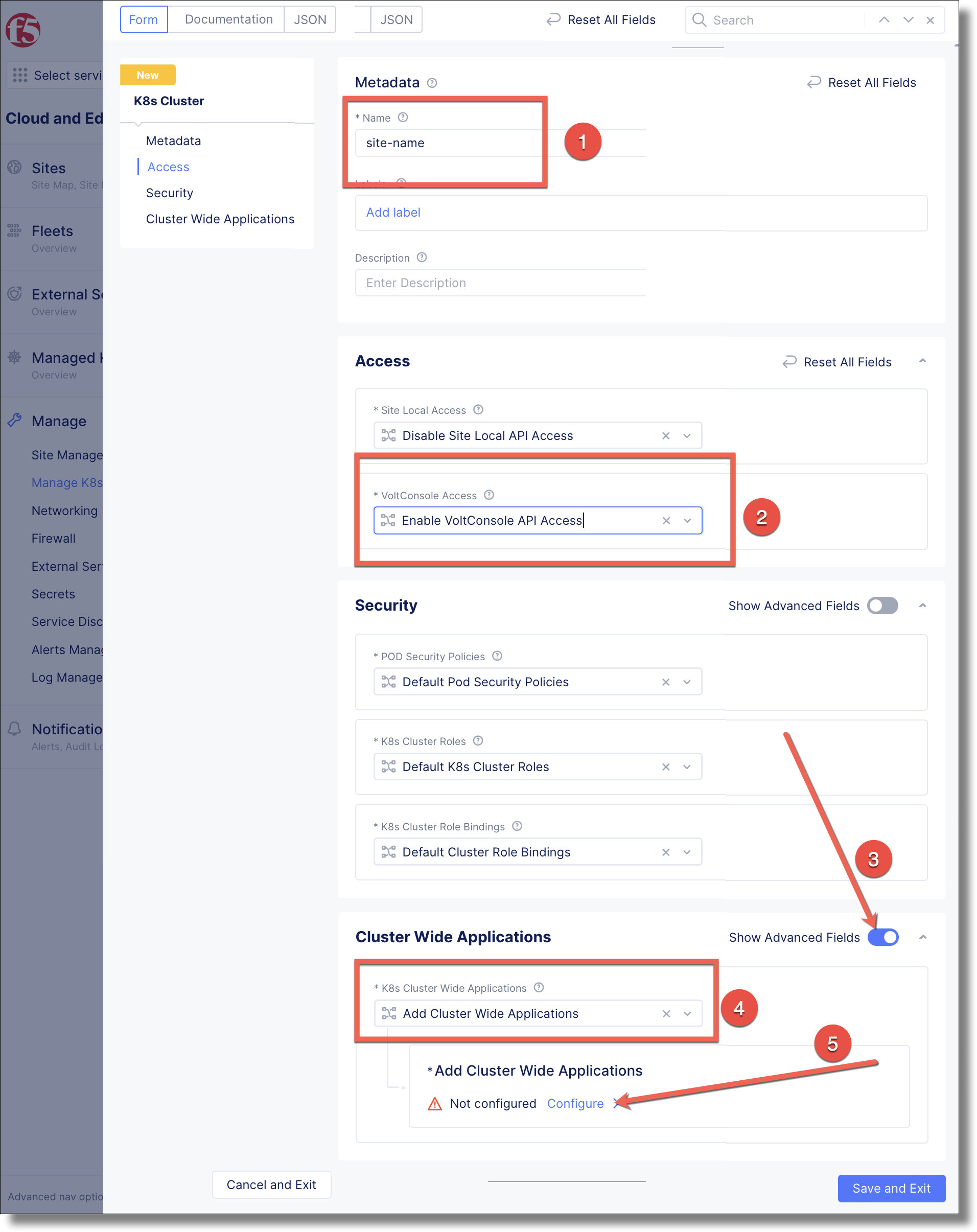
Task: Click Reset All Fields in Metadata section
Action: coord(861,83)
